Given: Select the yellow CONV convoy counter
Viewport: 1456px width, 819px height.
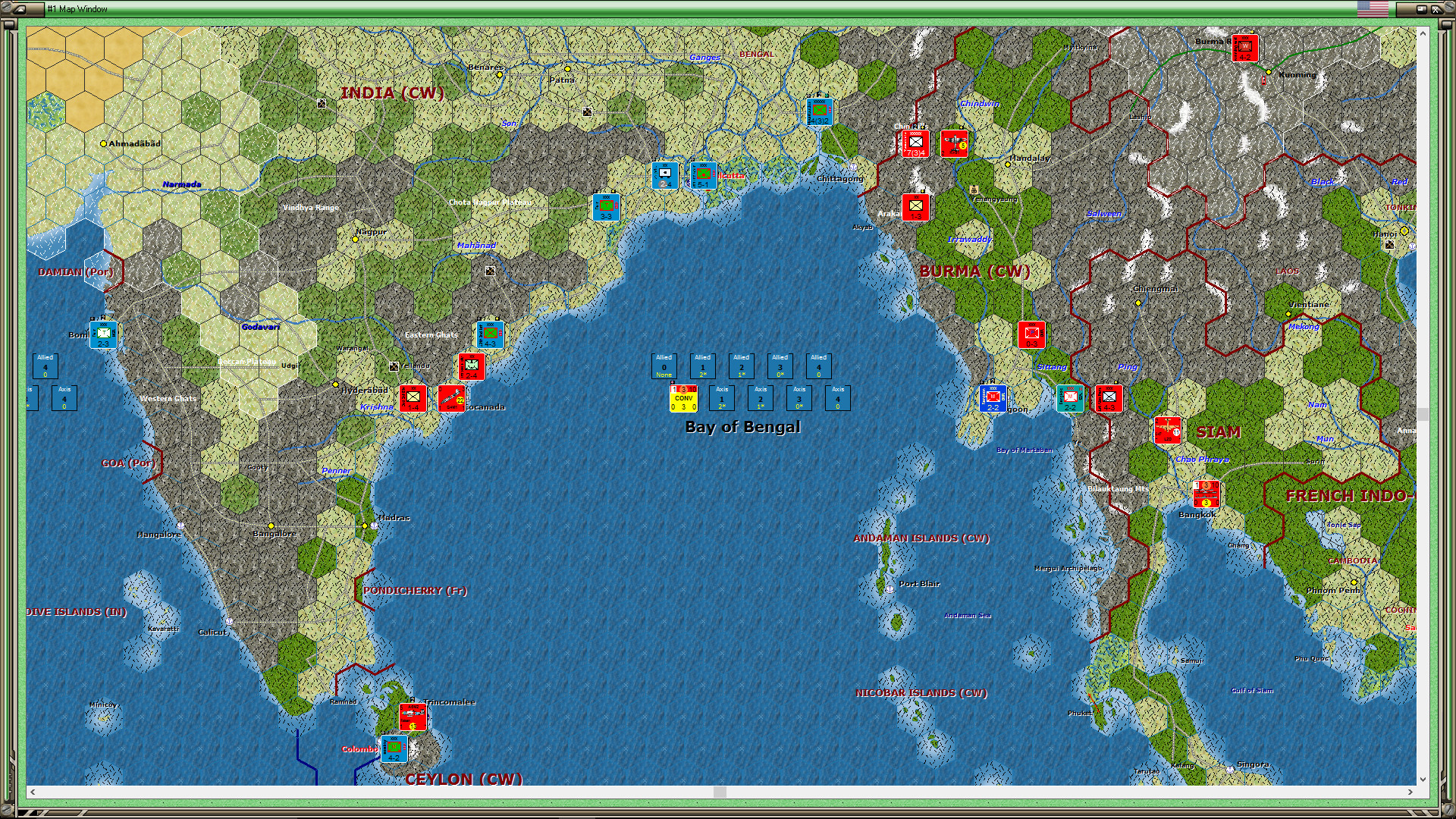Looking at the screenshot, I should (683, 398).
